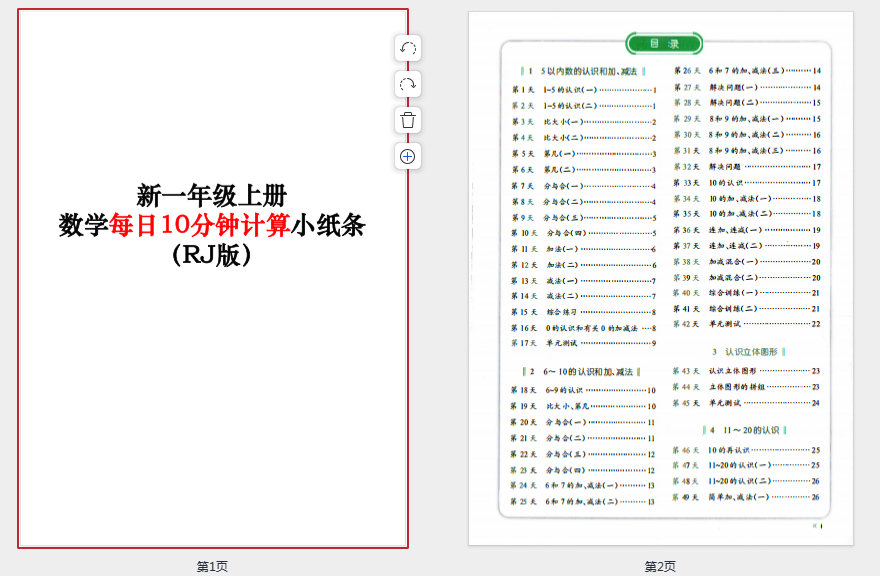Click the green 目录 header on page 2

[664, 44]
